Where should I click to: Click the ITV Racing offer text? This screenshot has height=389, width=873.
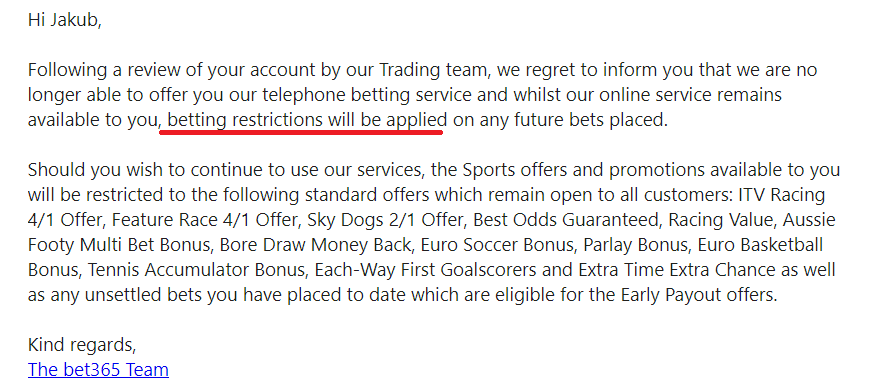782,195
